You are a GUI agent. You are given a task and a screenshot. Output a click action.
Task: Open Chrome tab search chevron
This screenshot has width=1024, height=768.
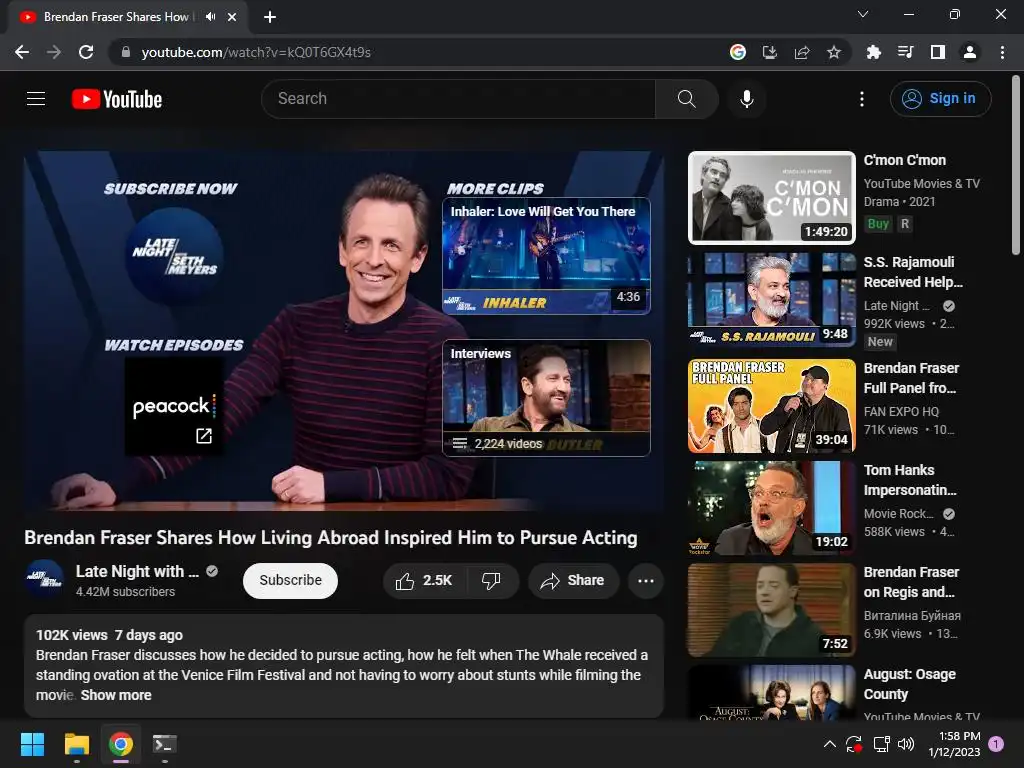tap(863, 14)
